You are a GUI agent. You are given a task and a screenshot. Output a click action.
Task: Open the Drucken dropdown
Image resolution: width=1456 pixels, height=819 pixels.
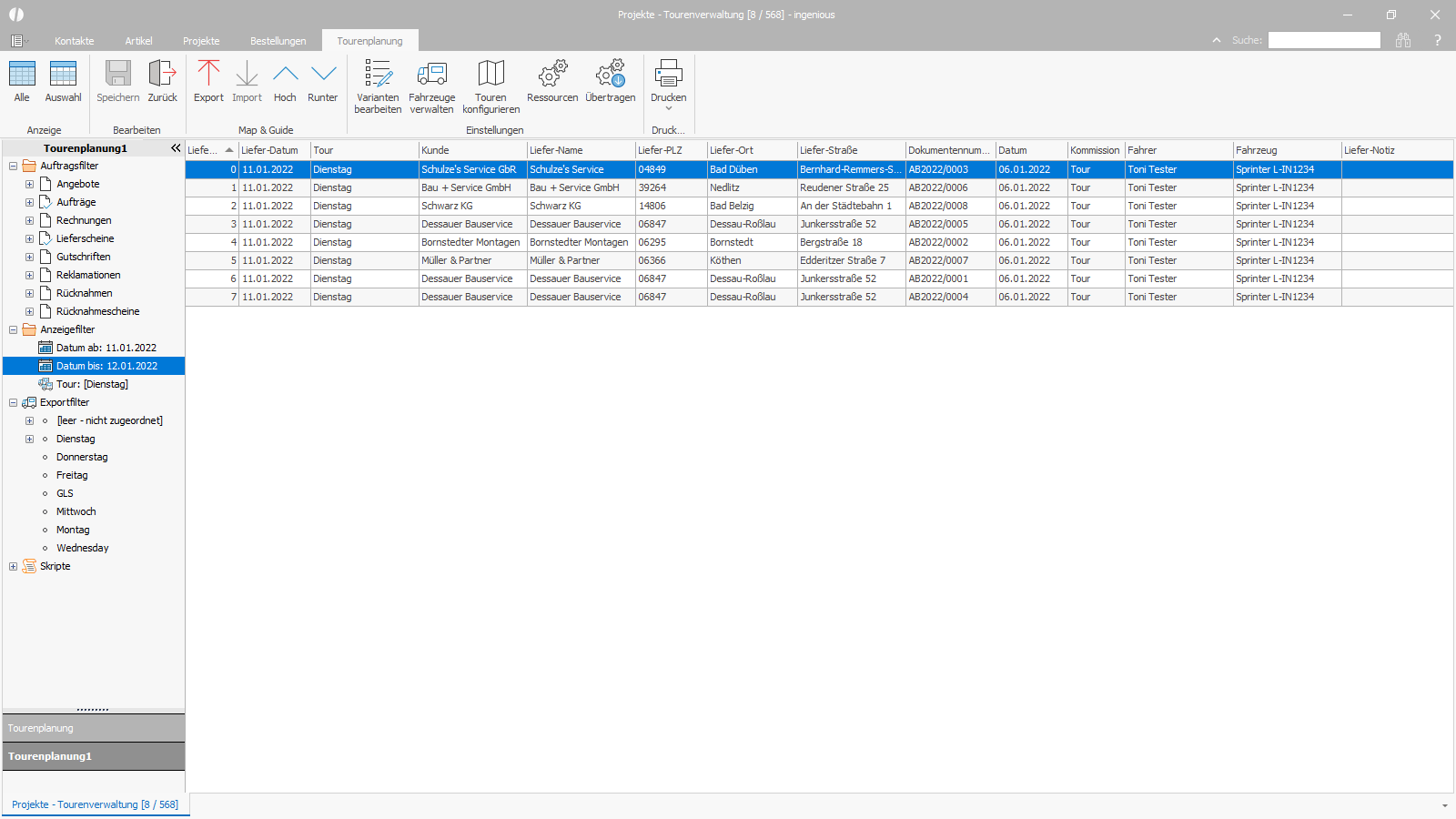(669, 86)
